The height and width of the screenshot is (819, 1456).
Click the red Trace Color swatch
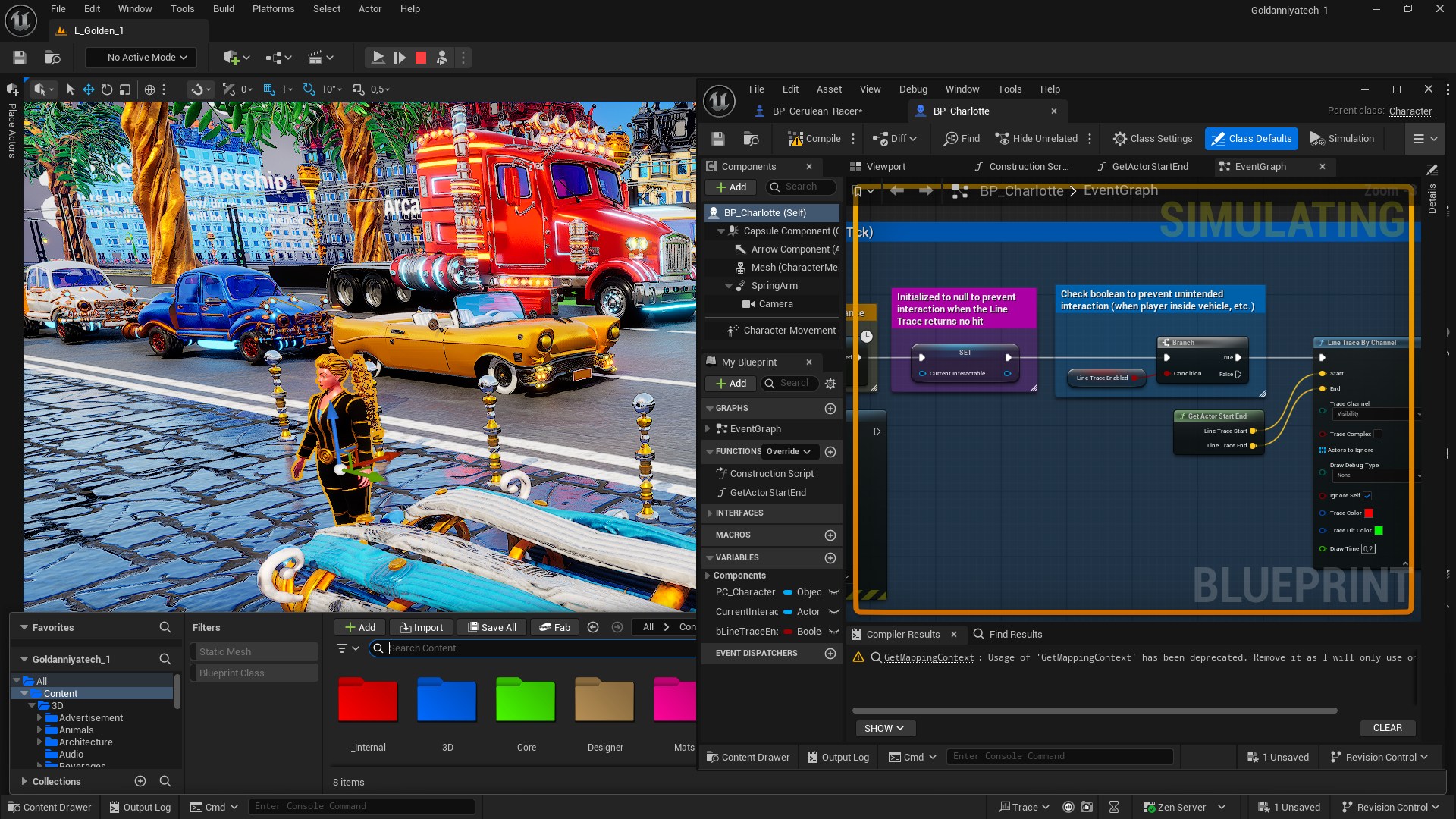tap(1367, 513)
